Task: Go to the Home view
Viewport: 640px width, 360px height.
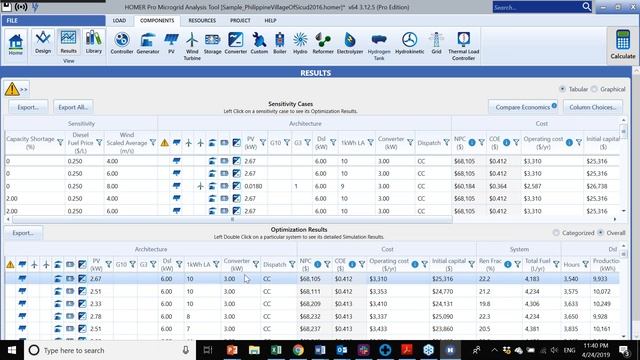Action: point(16,45)
